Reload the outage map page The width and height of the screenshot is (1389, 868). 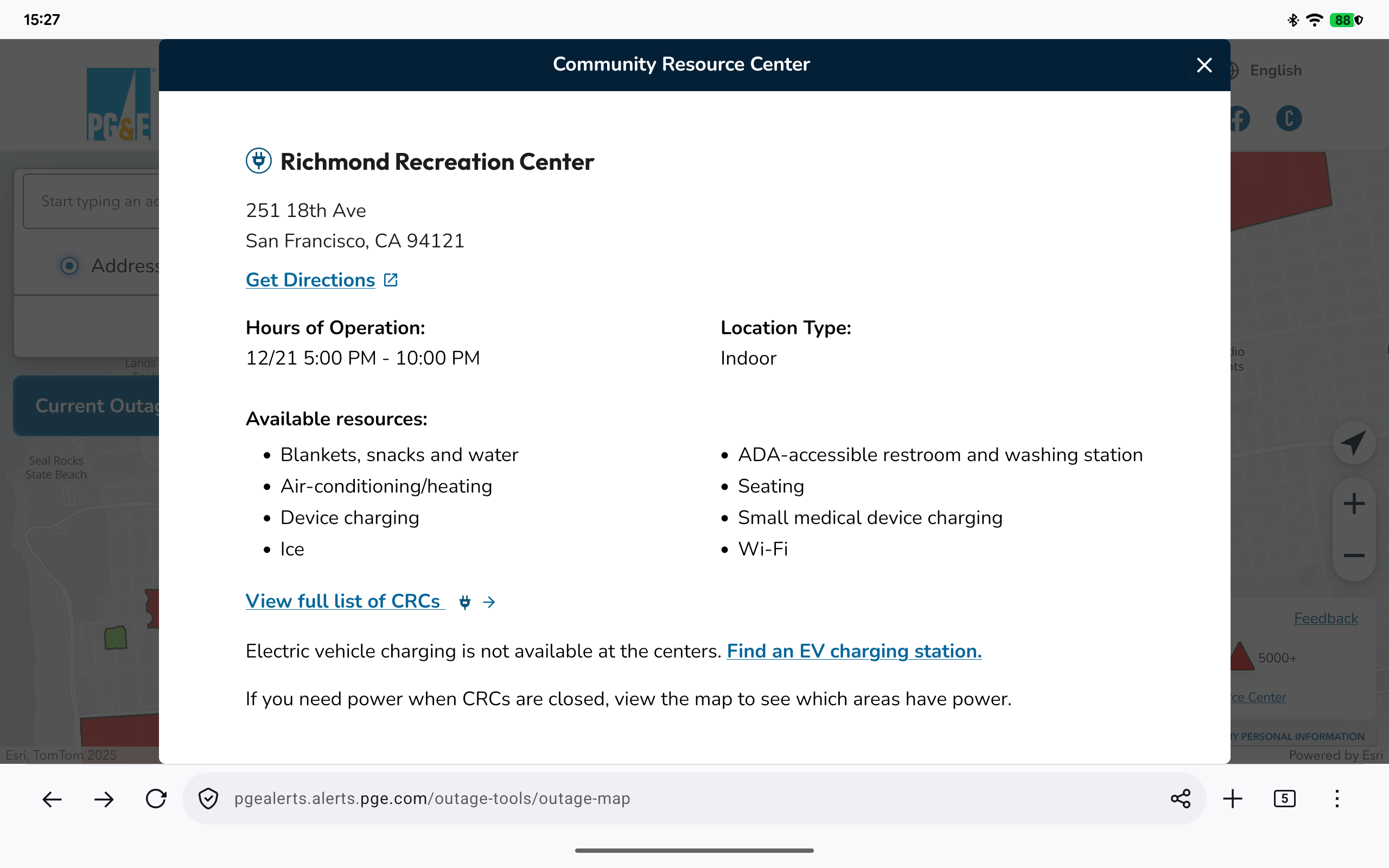pyautogui.click(x=156, y=799)
